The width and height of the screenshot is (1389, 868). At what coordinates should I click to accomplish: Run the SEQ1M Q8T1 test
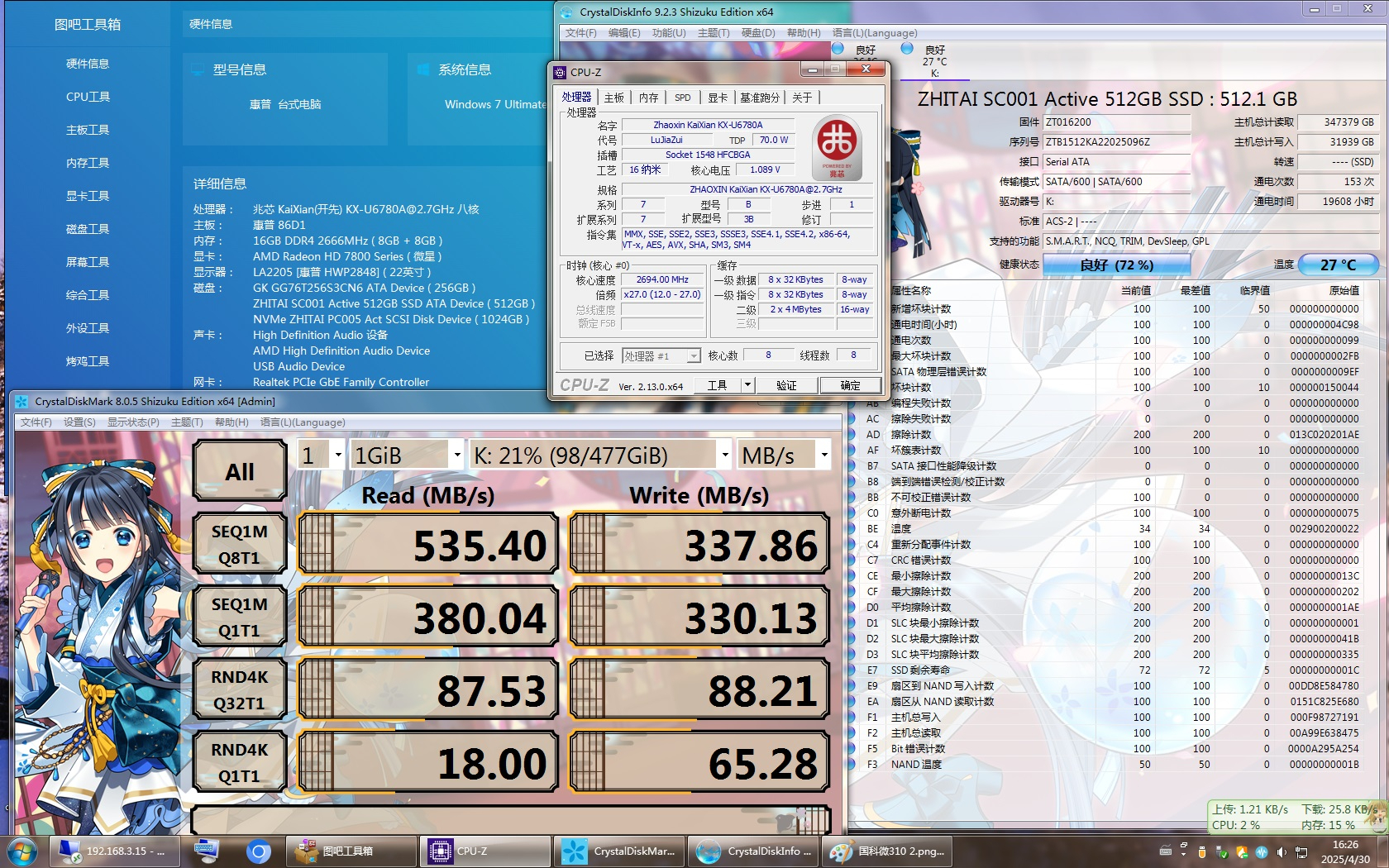pos(240,544)
